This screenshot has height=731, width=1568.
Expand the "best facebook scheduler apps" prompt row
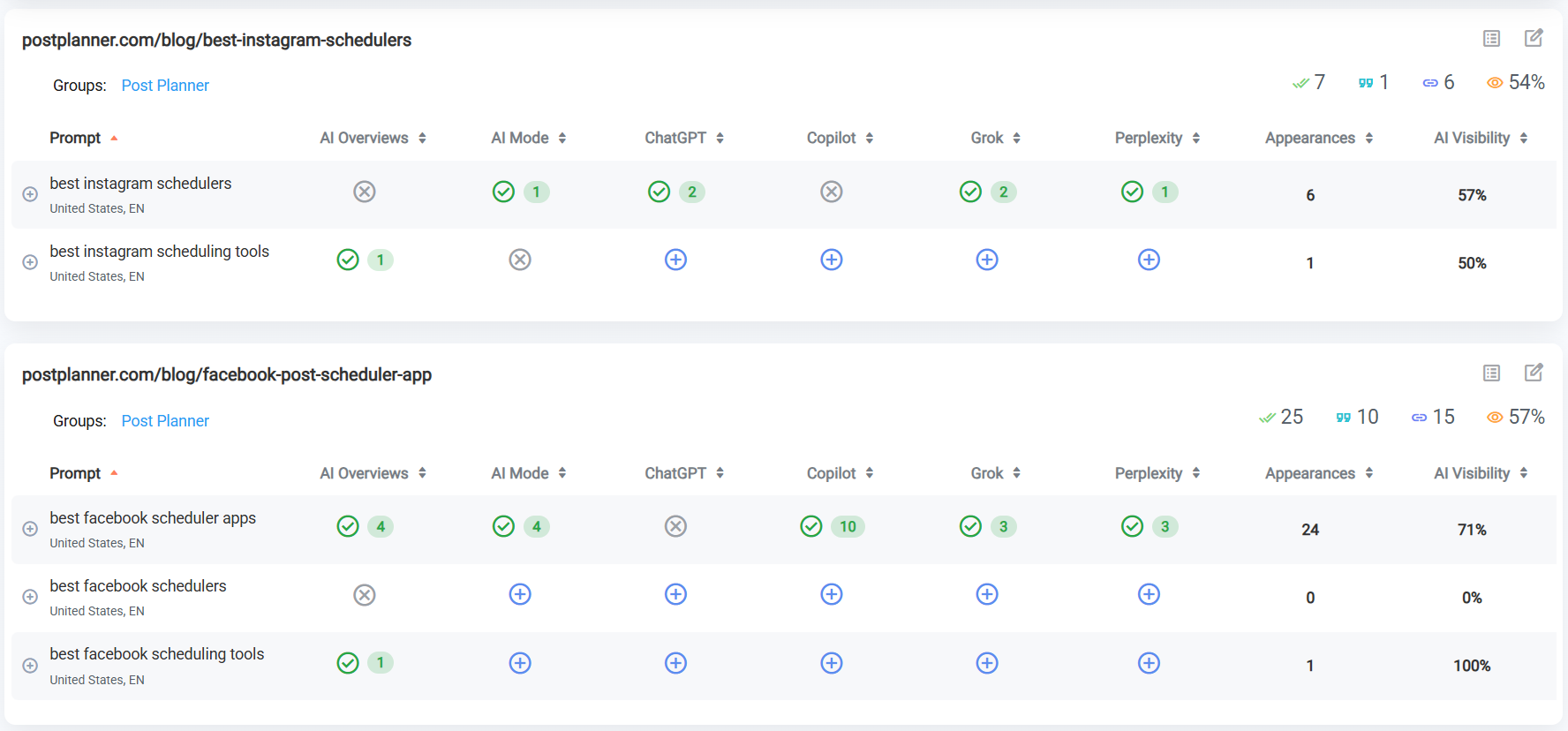[30, 529]
